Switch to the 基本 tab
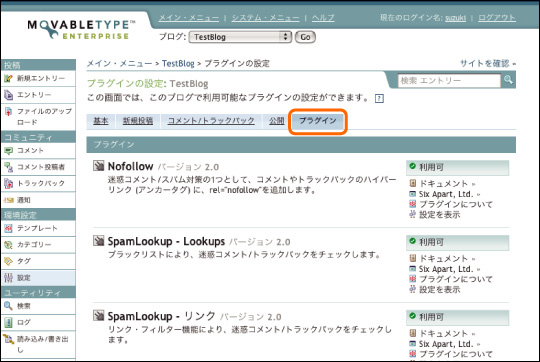This screenshot has width=540, height=362. [x=101, y=121]
